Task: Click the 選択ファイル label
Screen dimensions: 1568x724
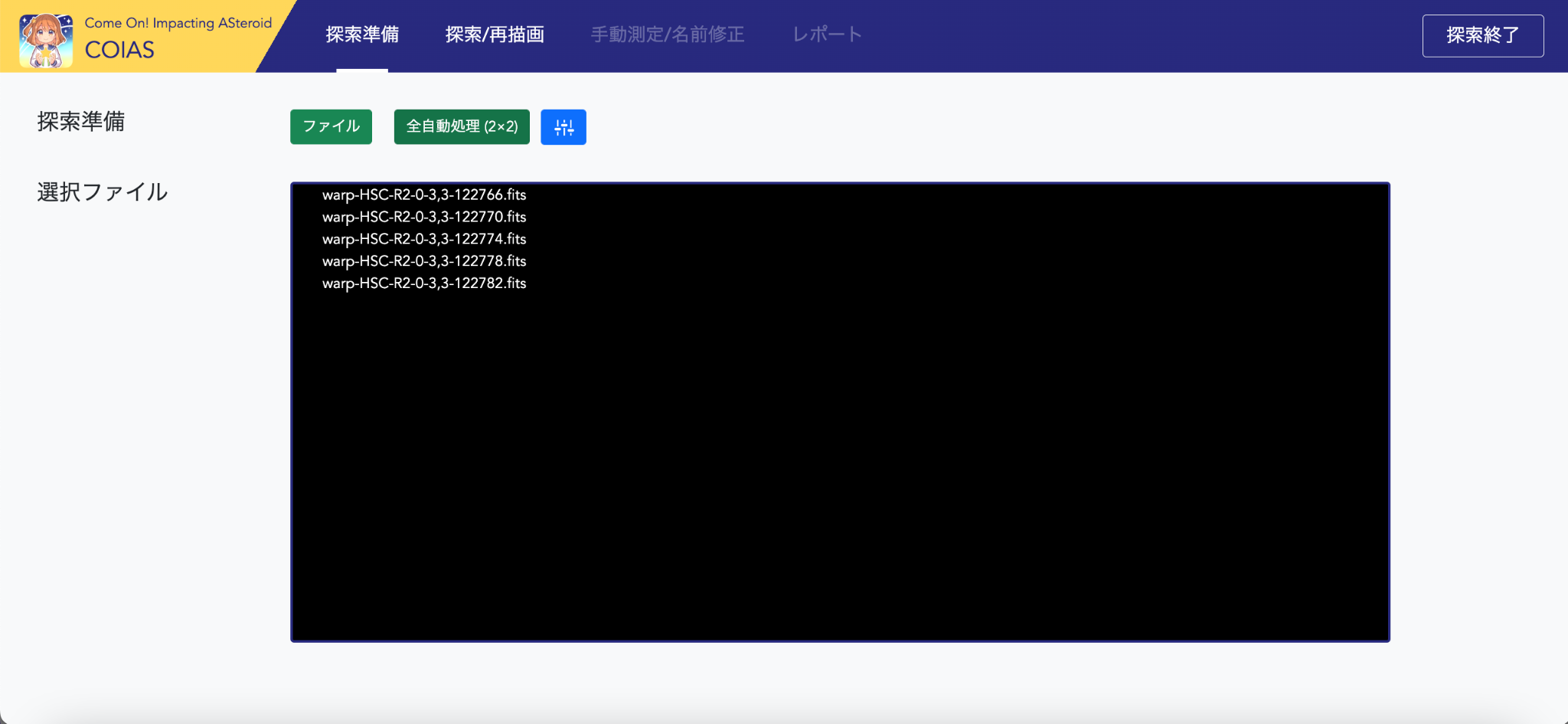Action: coord(103,192)
